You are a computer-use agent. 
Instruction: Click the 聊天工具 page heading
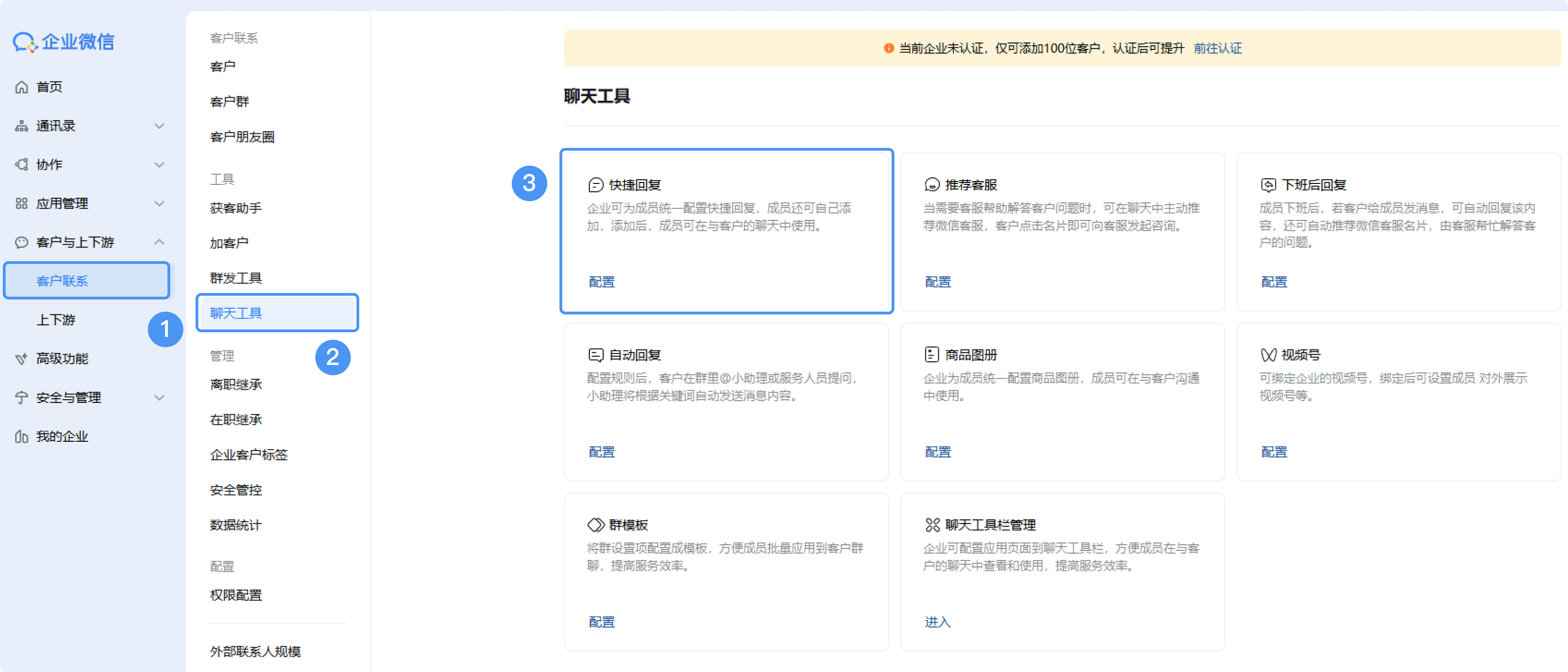(x=597, y=96)
